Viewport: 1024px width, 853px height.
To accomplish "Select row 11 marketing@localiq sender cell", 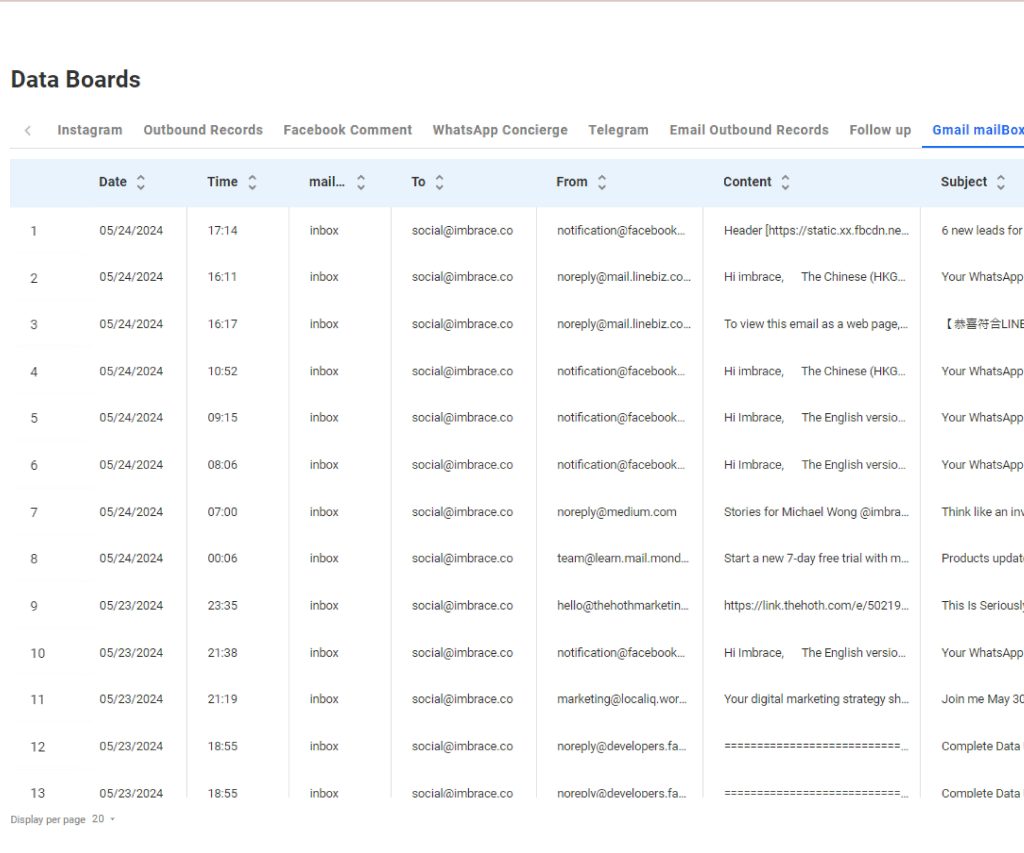I will (621, 700).
